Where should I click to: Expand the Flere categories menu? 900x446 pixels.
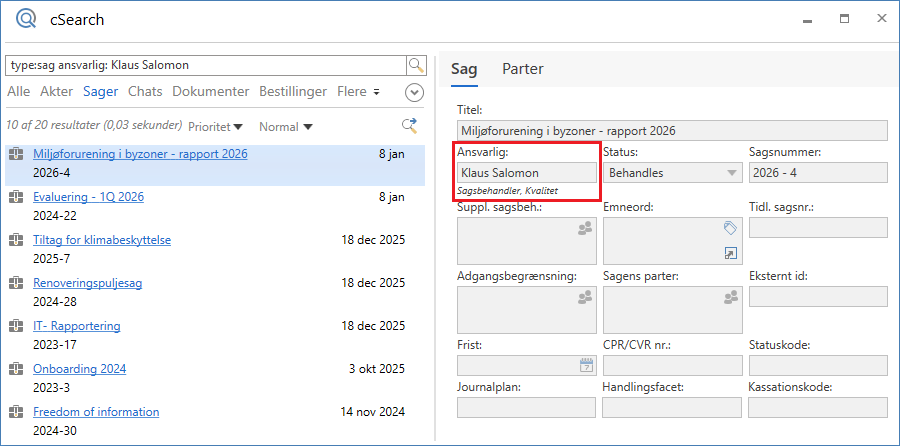[358, 92]
